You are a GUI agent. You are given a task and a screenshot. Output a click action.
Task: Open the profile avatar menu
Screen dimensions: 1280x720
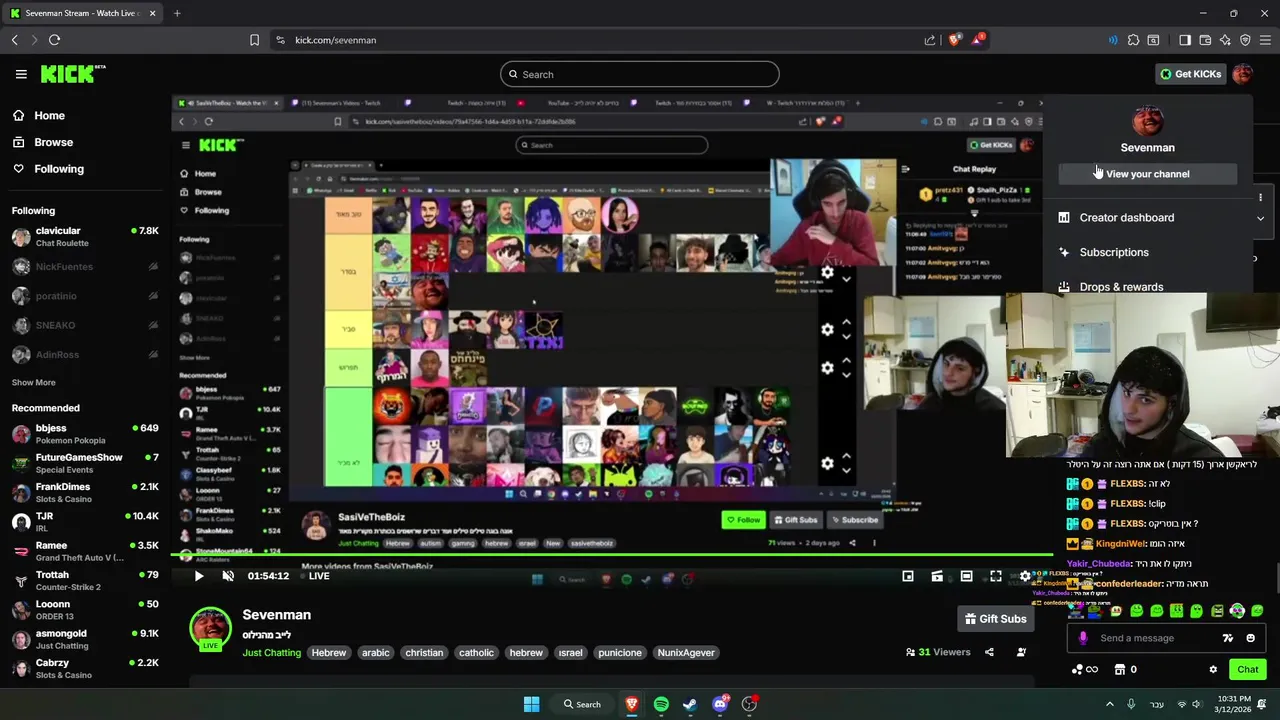[1242, 74]
